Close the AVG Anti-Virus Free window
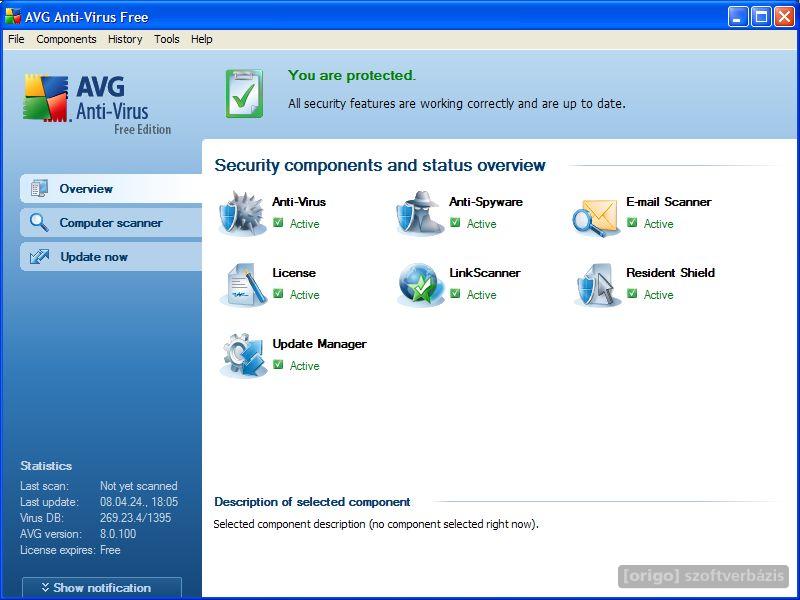 tap(784, 17)
